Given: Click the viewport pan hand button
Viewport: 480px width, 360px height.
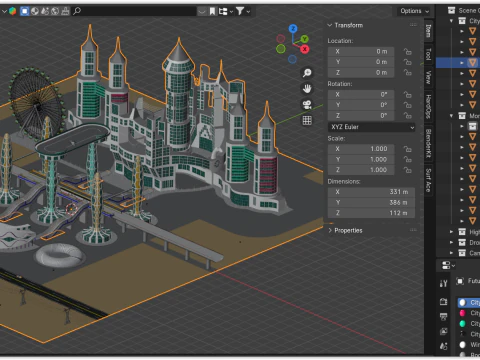Looking at the screenshot, I should click(x=307, y=89).
